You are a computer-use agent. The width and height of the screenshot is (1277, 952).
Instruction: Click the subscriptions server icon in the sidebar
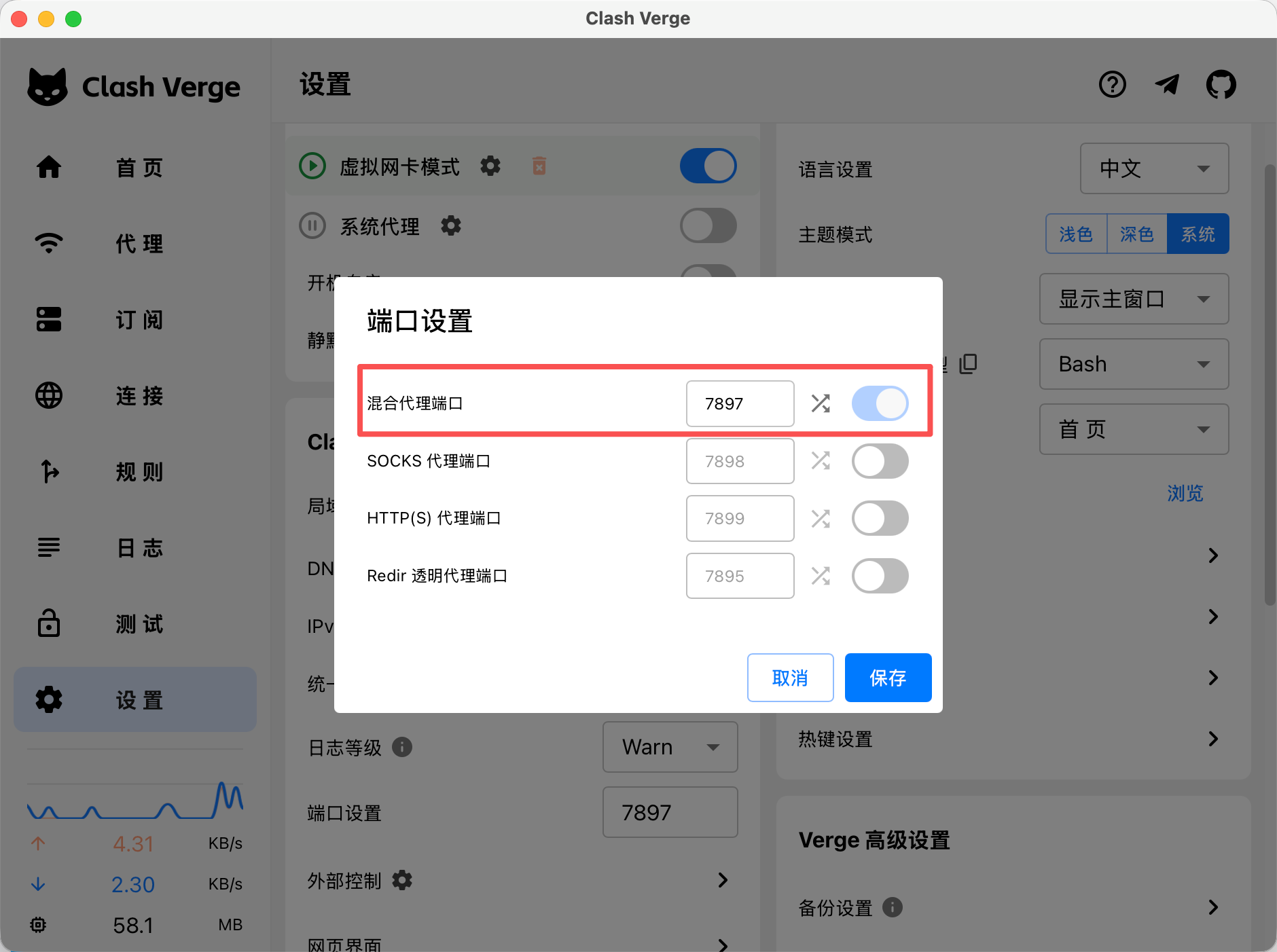49,319
